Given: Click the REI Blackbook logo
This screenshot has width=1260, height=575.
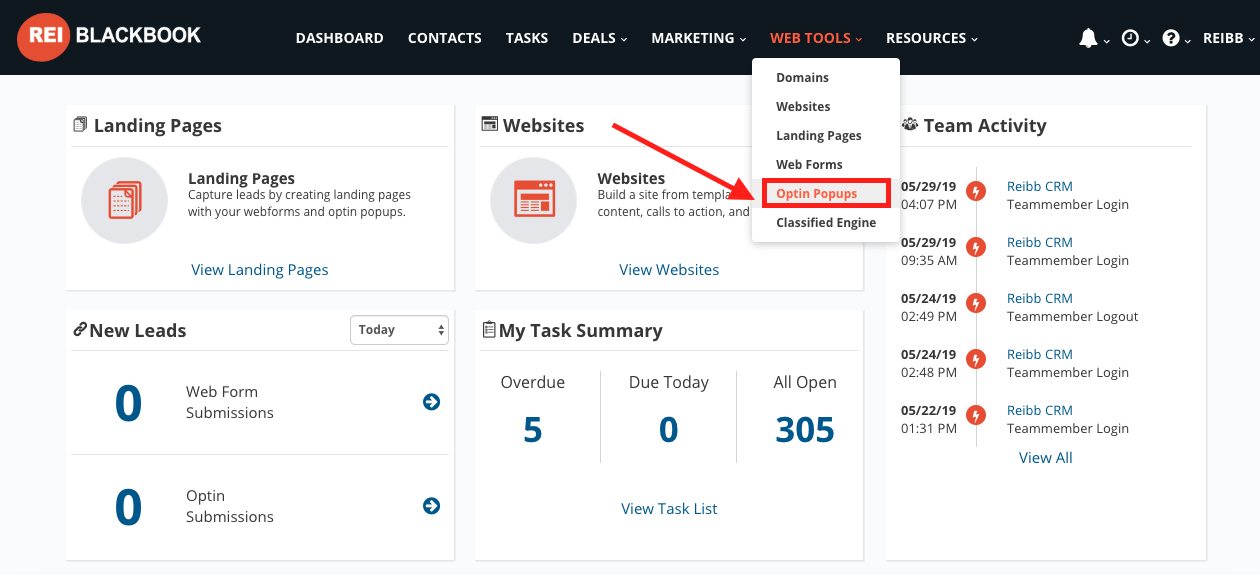Looking at the screenshot, I should 109,37.
